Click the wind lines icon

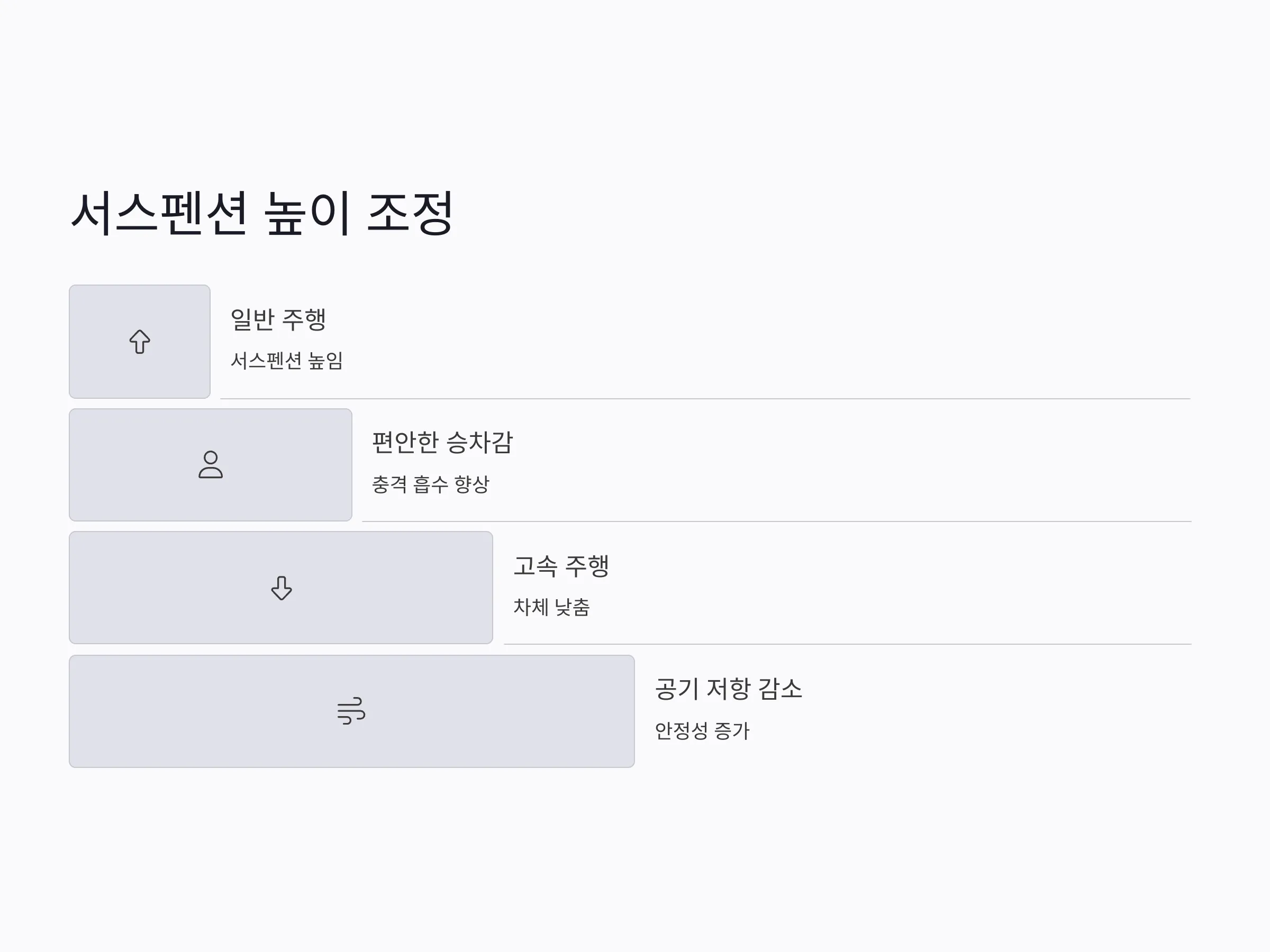tap(351, 711)
